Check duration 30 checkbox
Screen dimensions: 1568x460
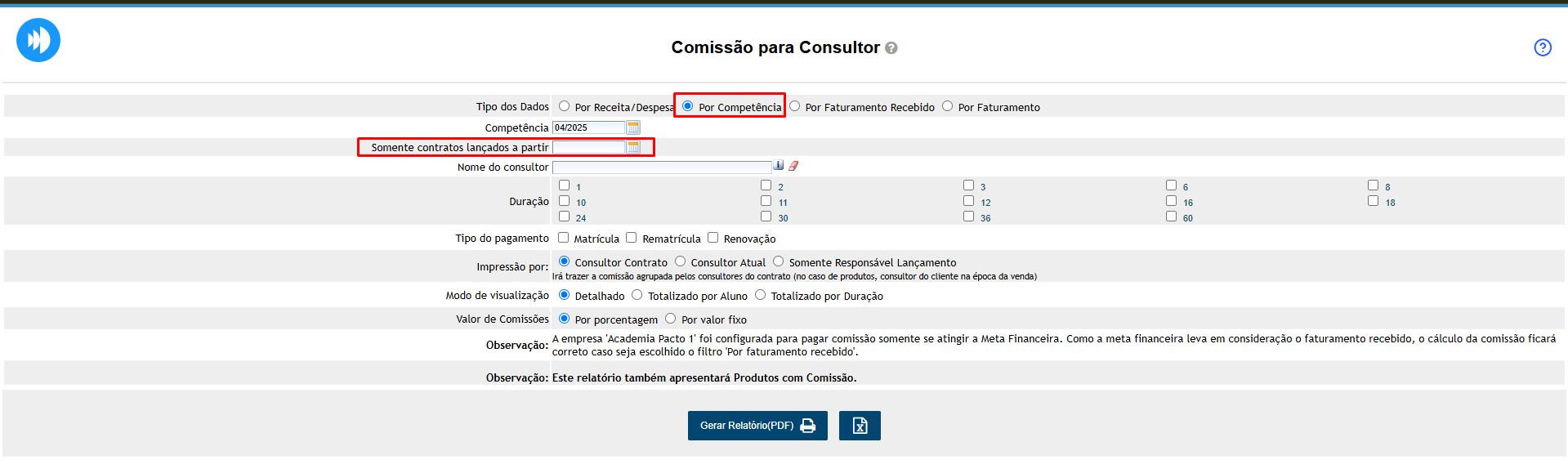(x=766, y=217)
